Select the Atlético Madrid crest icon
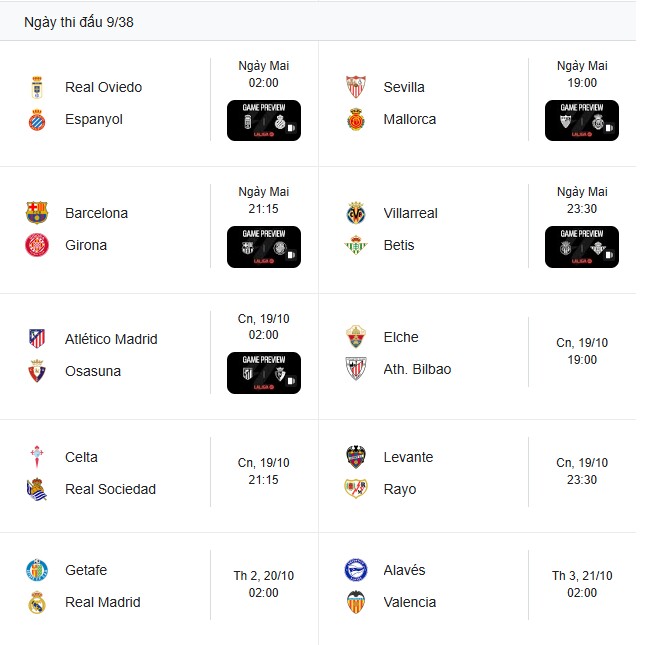This screenshot has width=648, height=645. click(x=37, y=339)
